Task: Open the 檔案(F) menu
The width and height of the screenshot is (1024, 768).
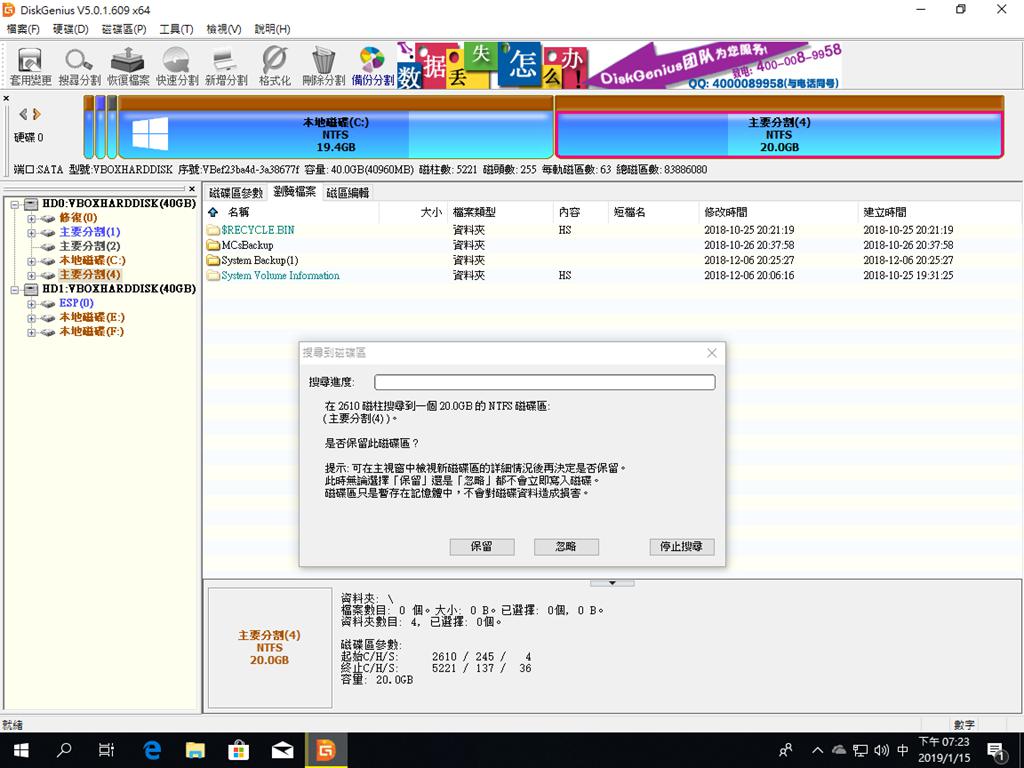Action: tap(23, 29)
